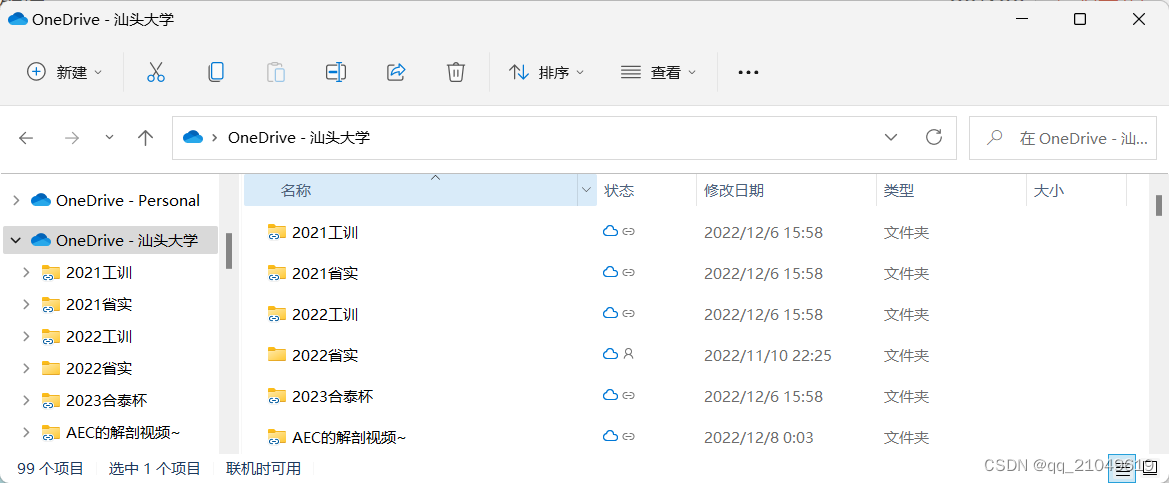
Task: Click the Paste clipboard icon
Action: pyautogui.click(x=276, y=72)
